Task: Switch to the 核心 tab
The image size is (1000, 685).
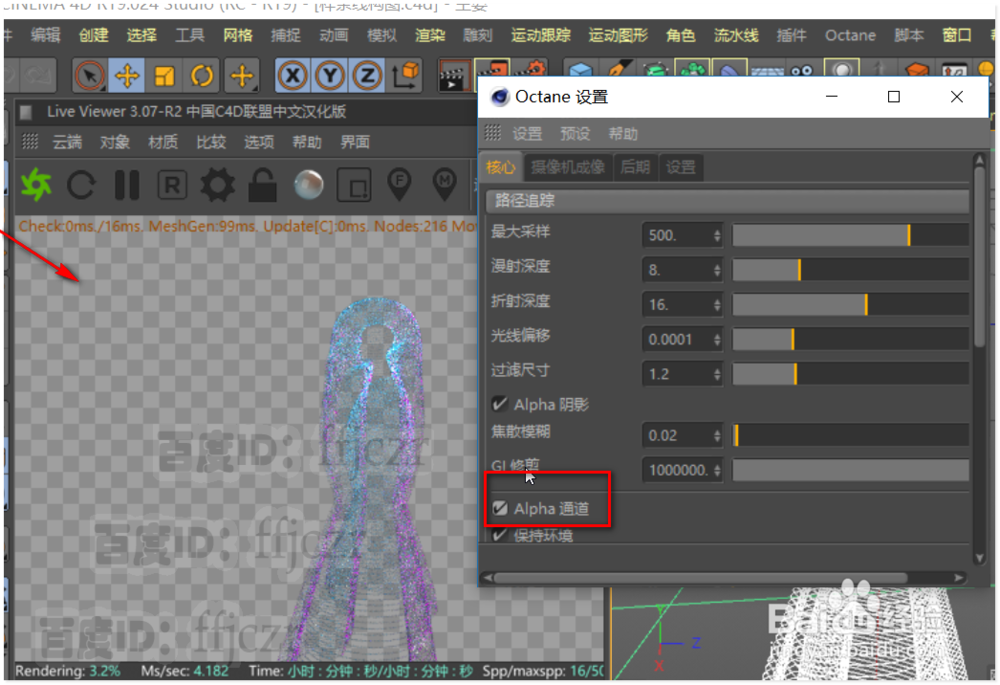Action: pos(501,167)
